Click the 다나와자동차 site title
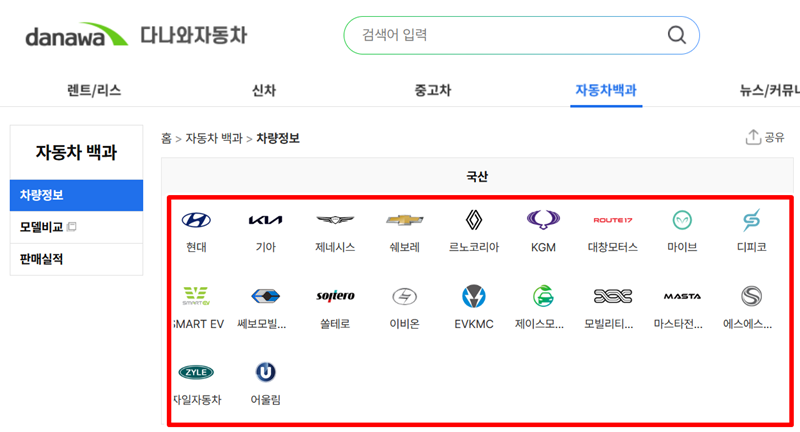800x432 pixels. click(194, 35)
